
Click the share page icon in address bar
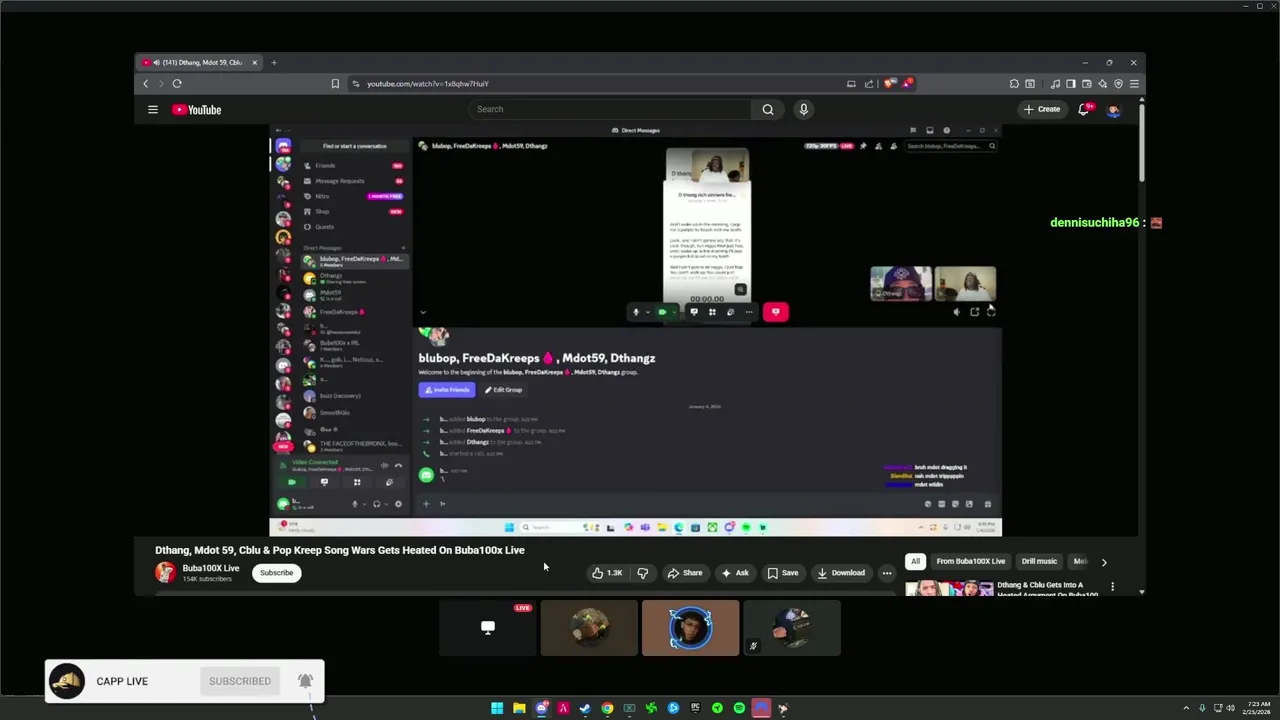[869, 84]
